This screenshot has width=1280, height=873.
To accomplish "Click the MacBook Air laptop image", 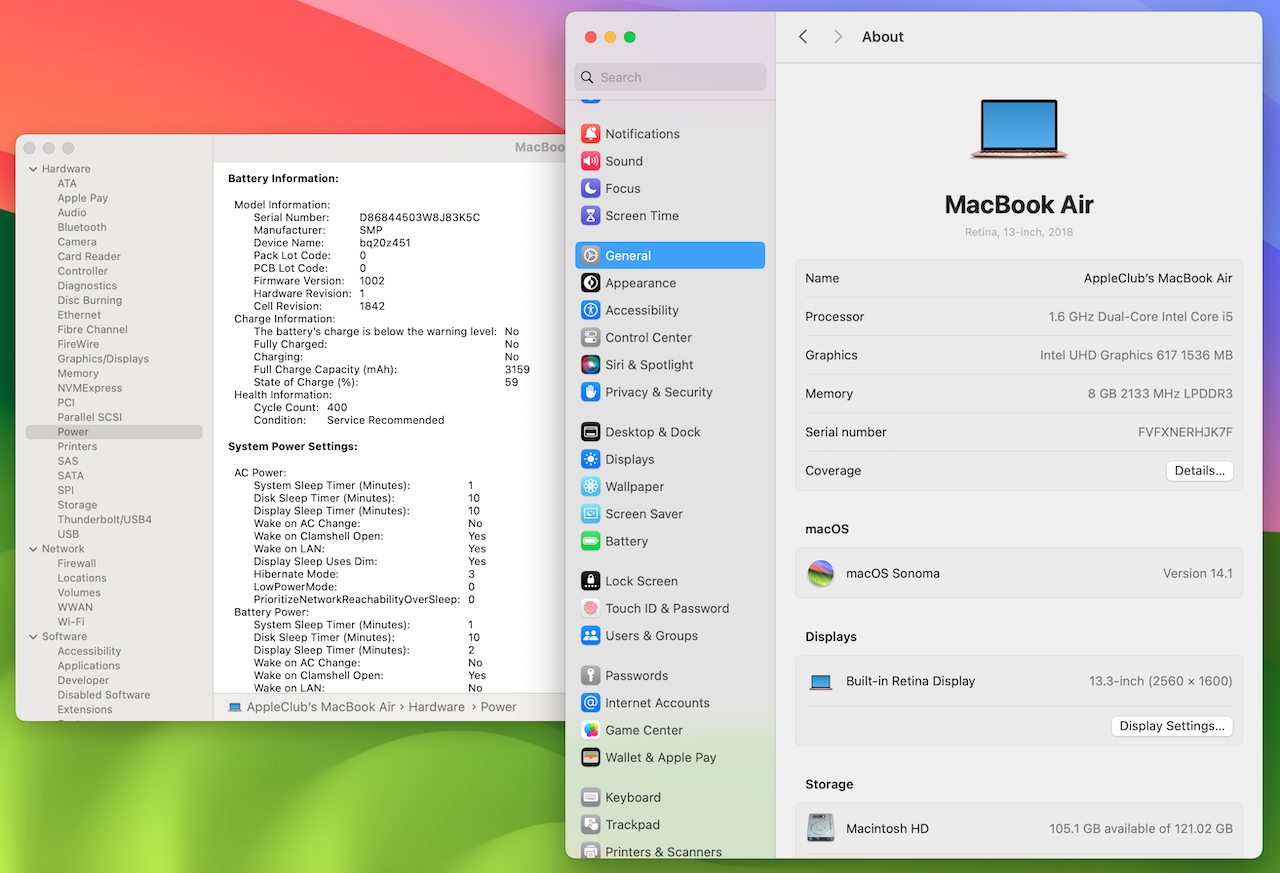I will (x=1019, y=129).
